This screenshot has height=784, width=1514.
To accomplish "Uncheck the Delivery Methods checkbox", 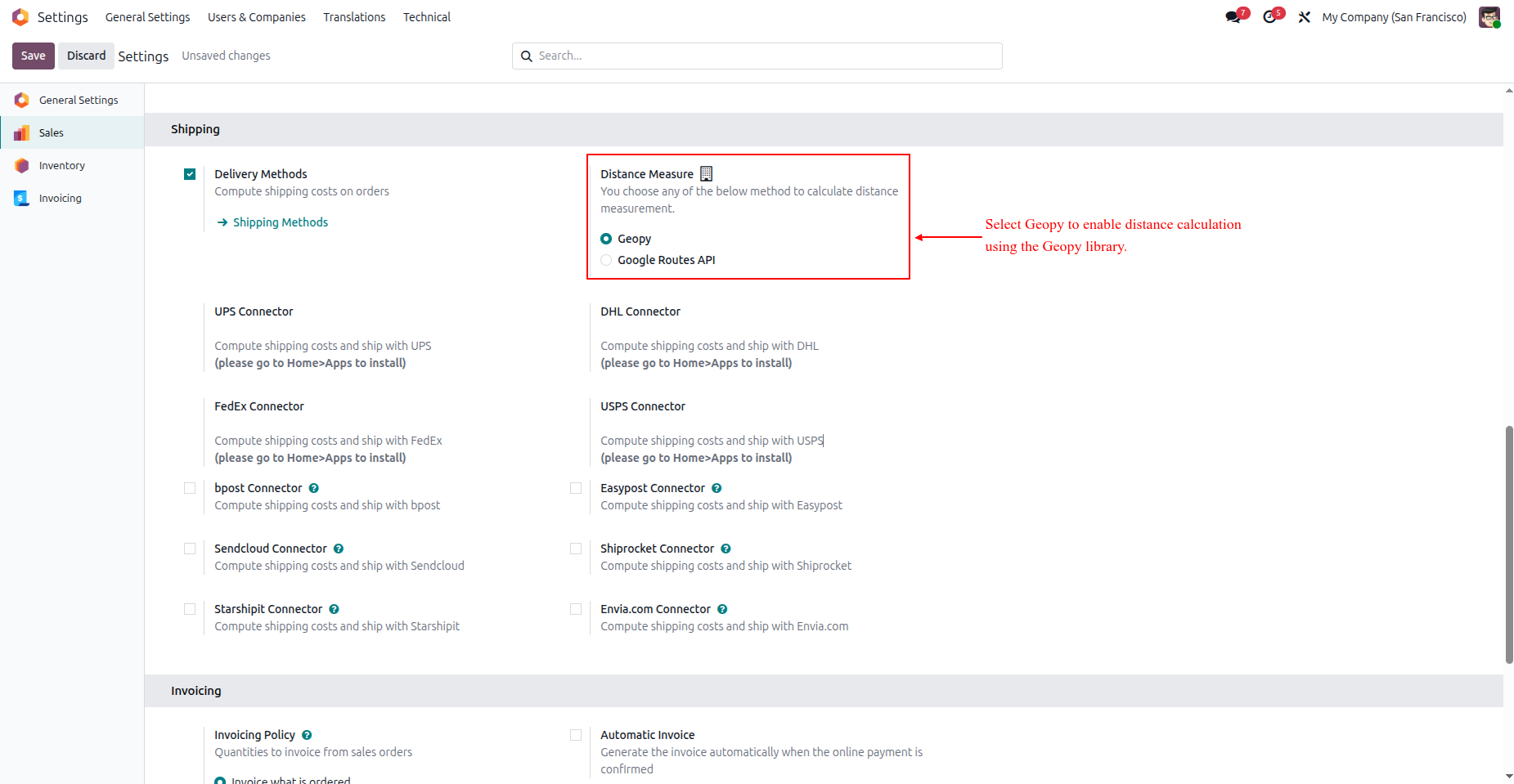I will click(x=190, y=174).
